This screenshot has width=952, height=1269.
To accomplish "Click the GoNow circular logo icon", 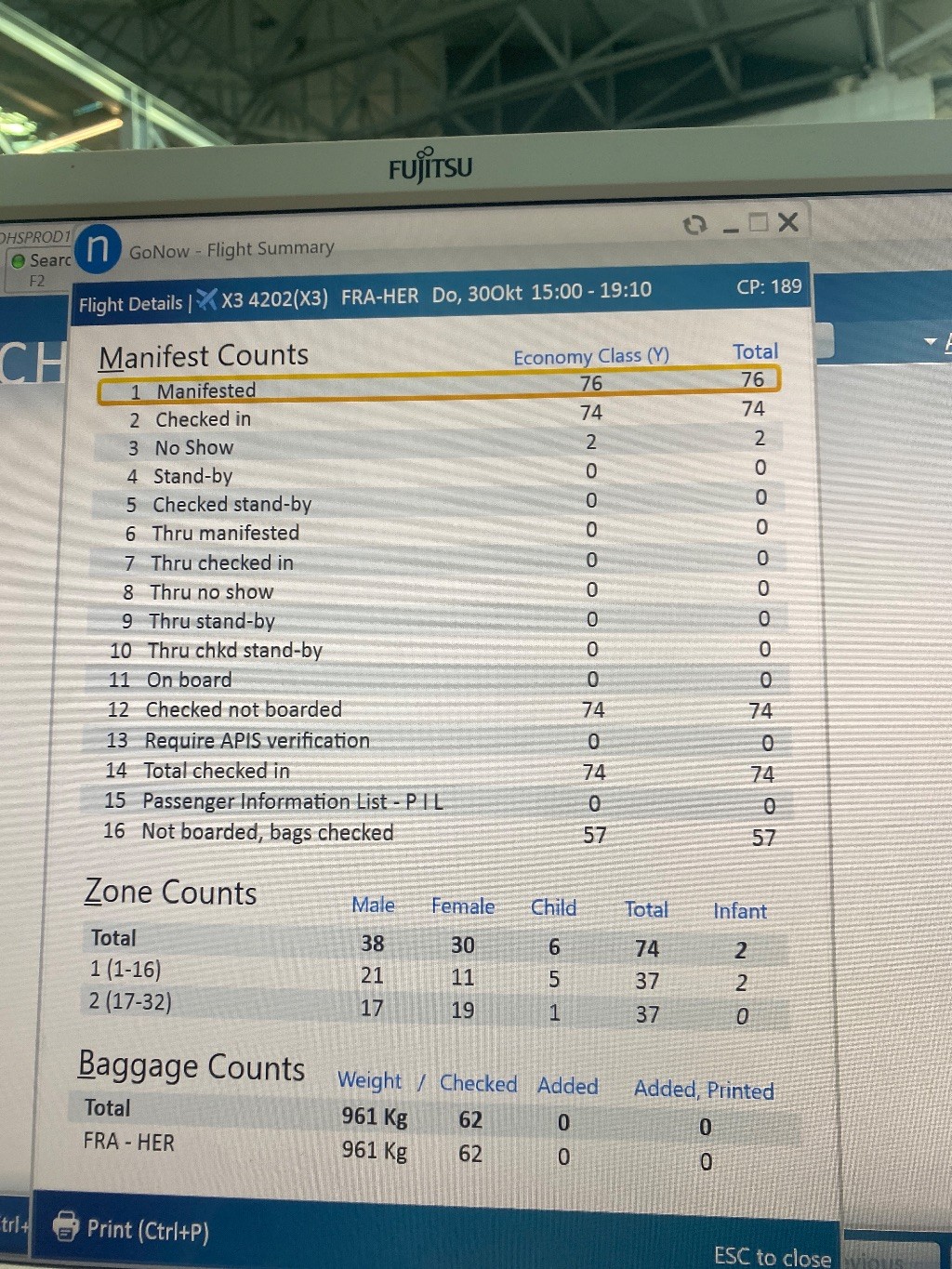I will pos(98,249).
